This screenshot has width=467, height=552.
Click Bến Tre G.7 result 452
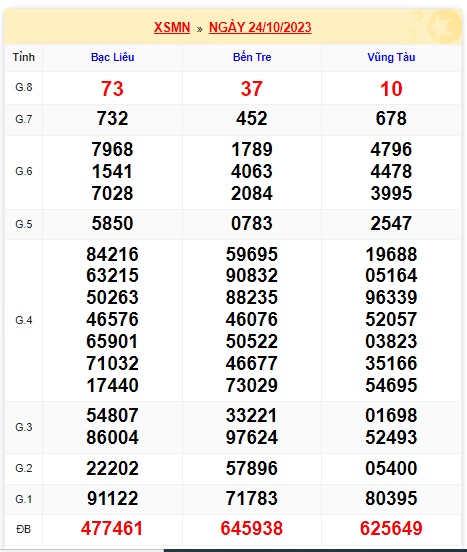tap(252, 118)
